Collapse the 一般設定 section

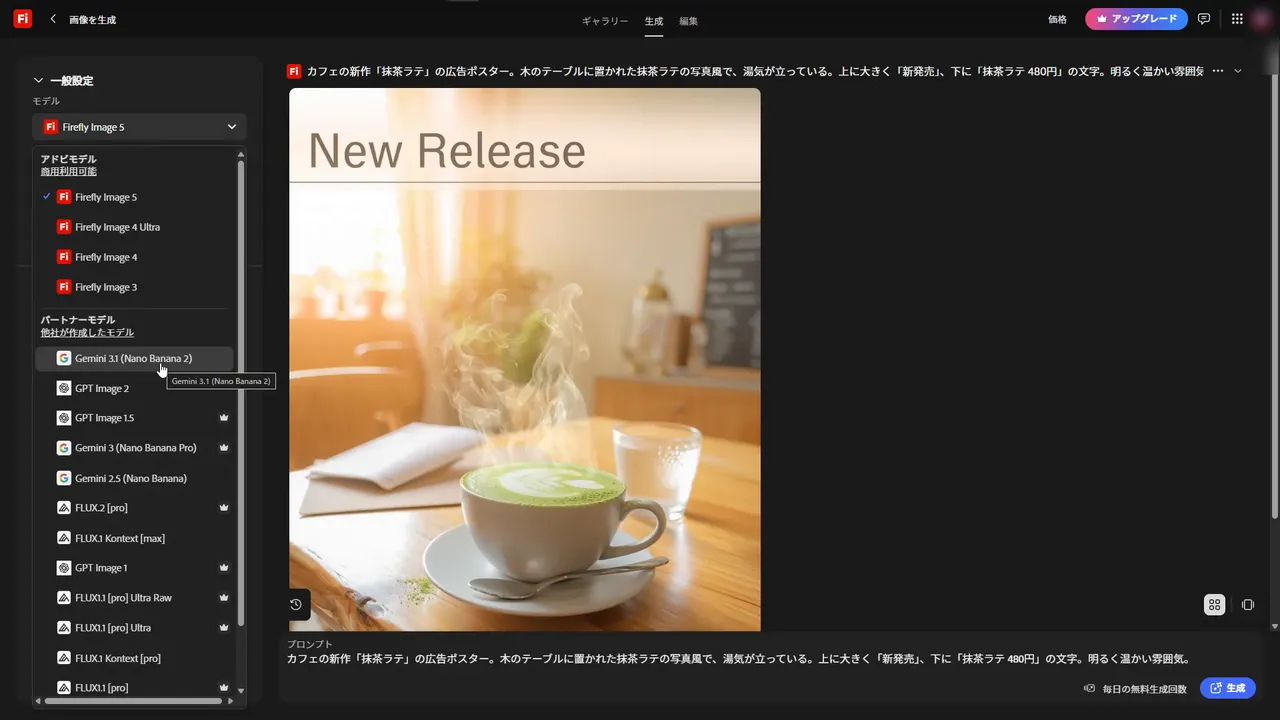39,80
